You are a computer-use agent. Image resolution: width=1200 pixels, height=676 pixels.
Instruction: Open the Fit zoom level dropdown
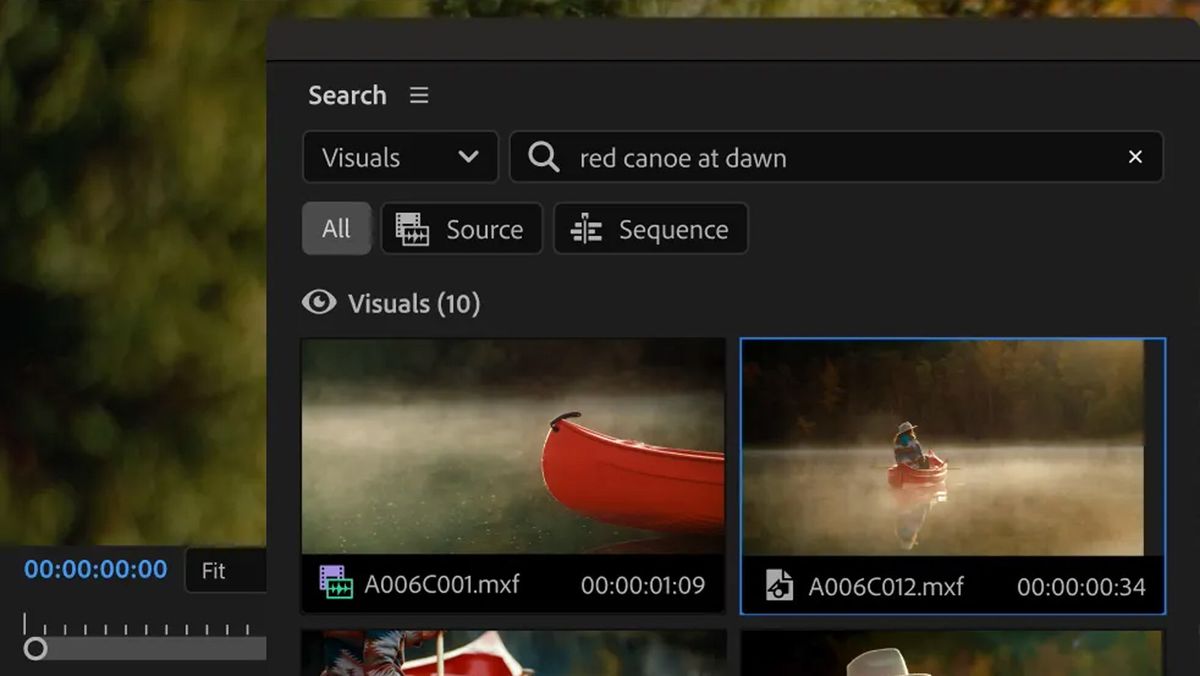[x=226, y=571]
